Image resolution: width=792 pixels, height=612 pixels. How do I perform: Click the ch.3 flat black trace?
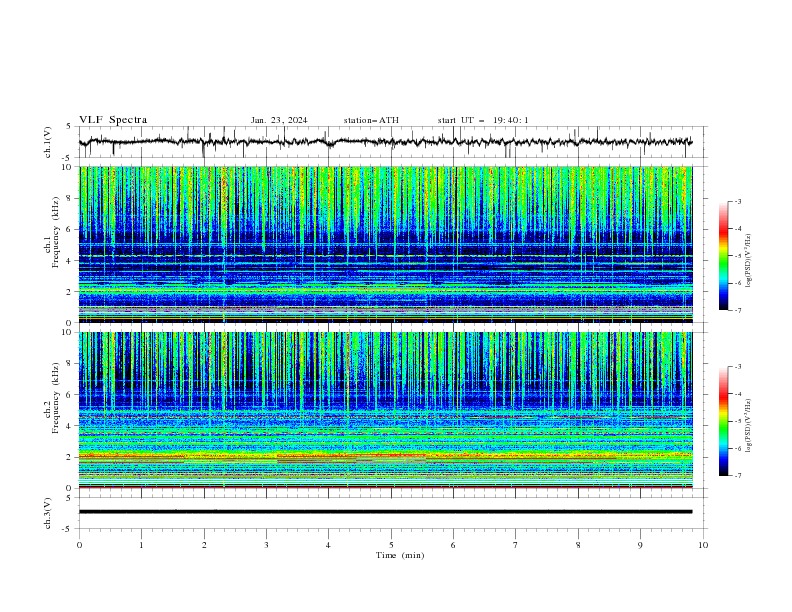tap(385, 512)
